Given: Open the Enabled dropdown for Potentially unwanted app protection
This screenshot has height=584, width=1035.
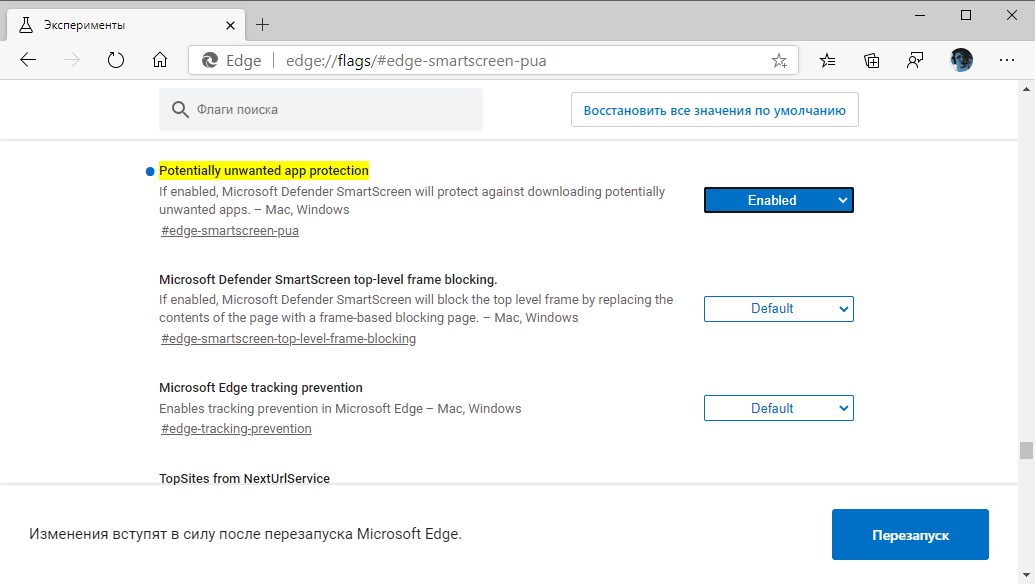Looking at the screenshot, I should 778,199.
